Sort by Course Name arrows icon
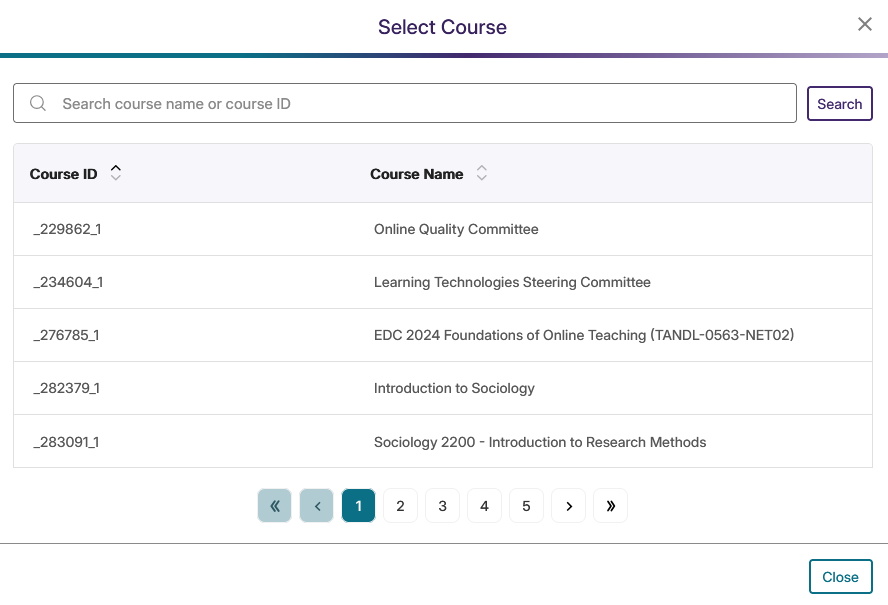The image size is (888, 605). click(481, 173)
